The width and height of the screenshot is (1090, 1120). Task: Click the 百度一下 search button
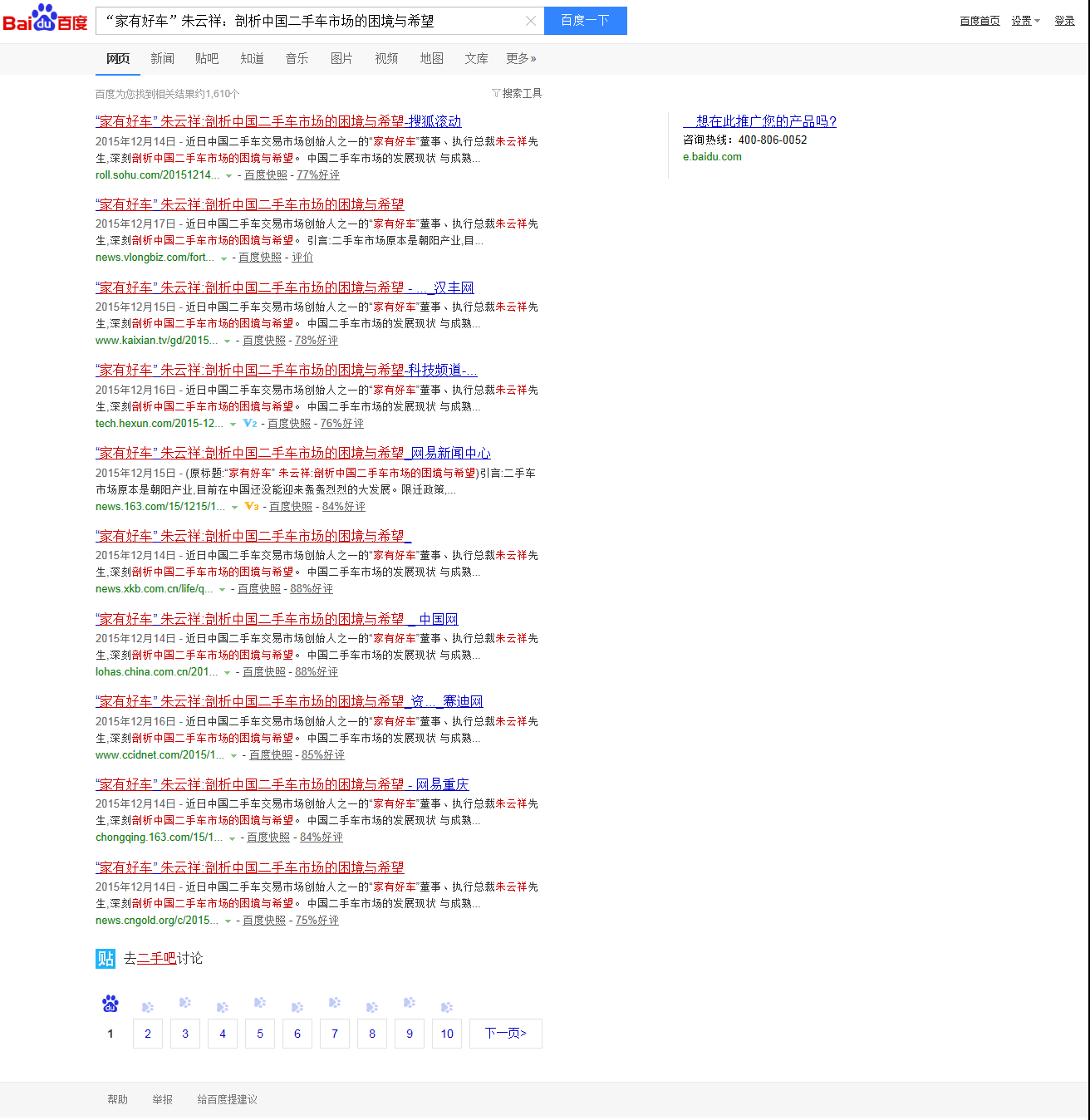pyautogui.click(x=586, y=21)
